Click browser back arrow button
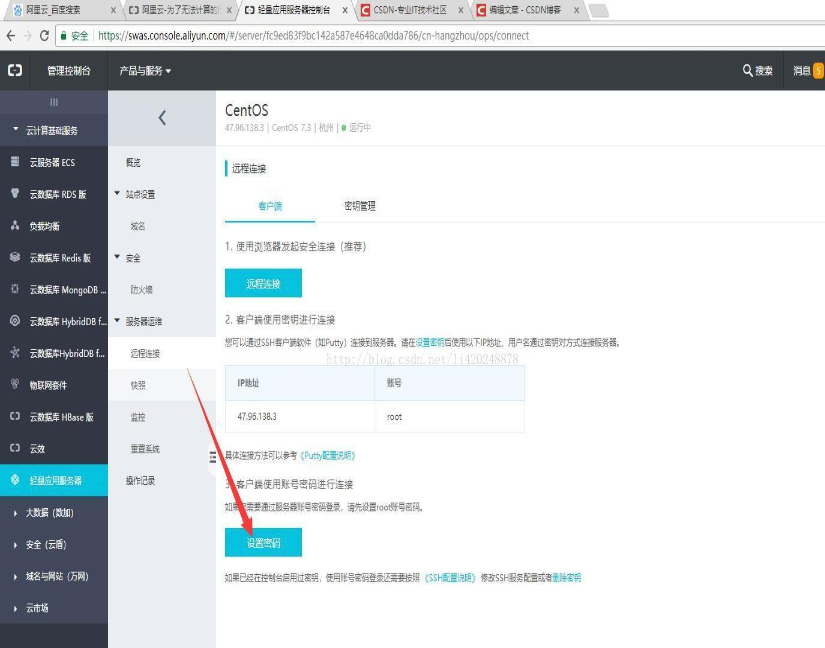 click(x=11, y=36)
